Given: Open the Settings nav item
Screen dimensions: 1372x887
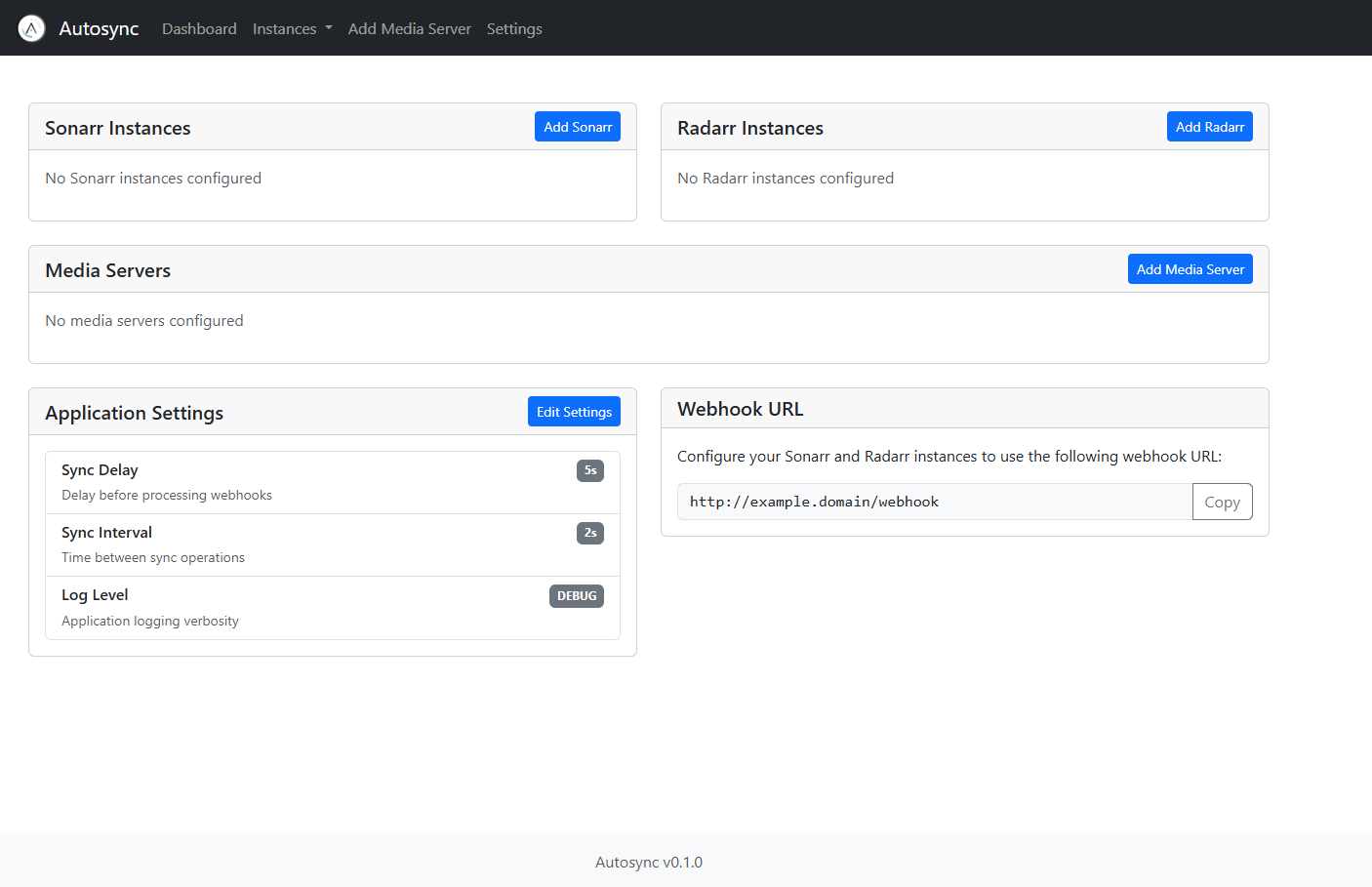Looking at the screenshot, I should 514,29.
